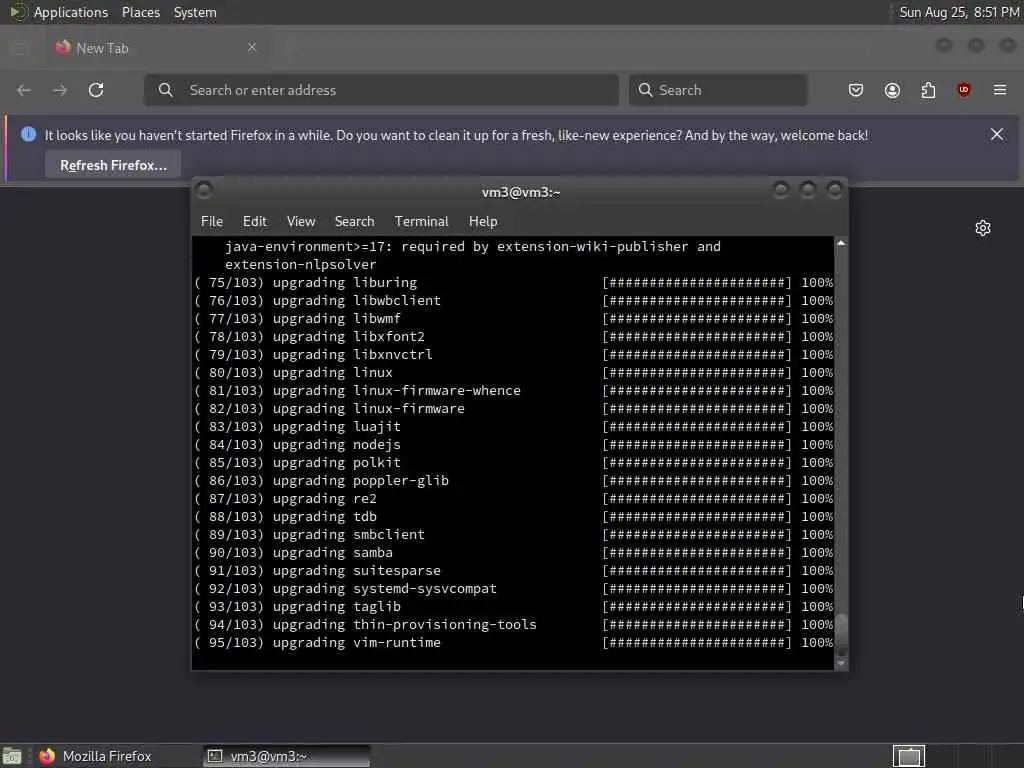
Task: Click the text 'upgrading samba'
Action: point(332,552)
